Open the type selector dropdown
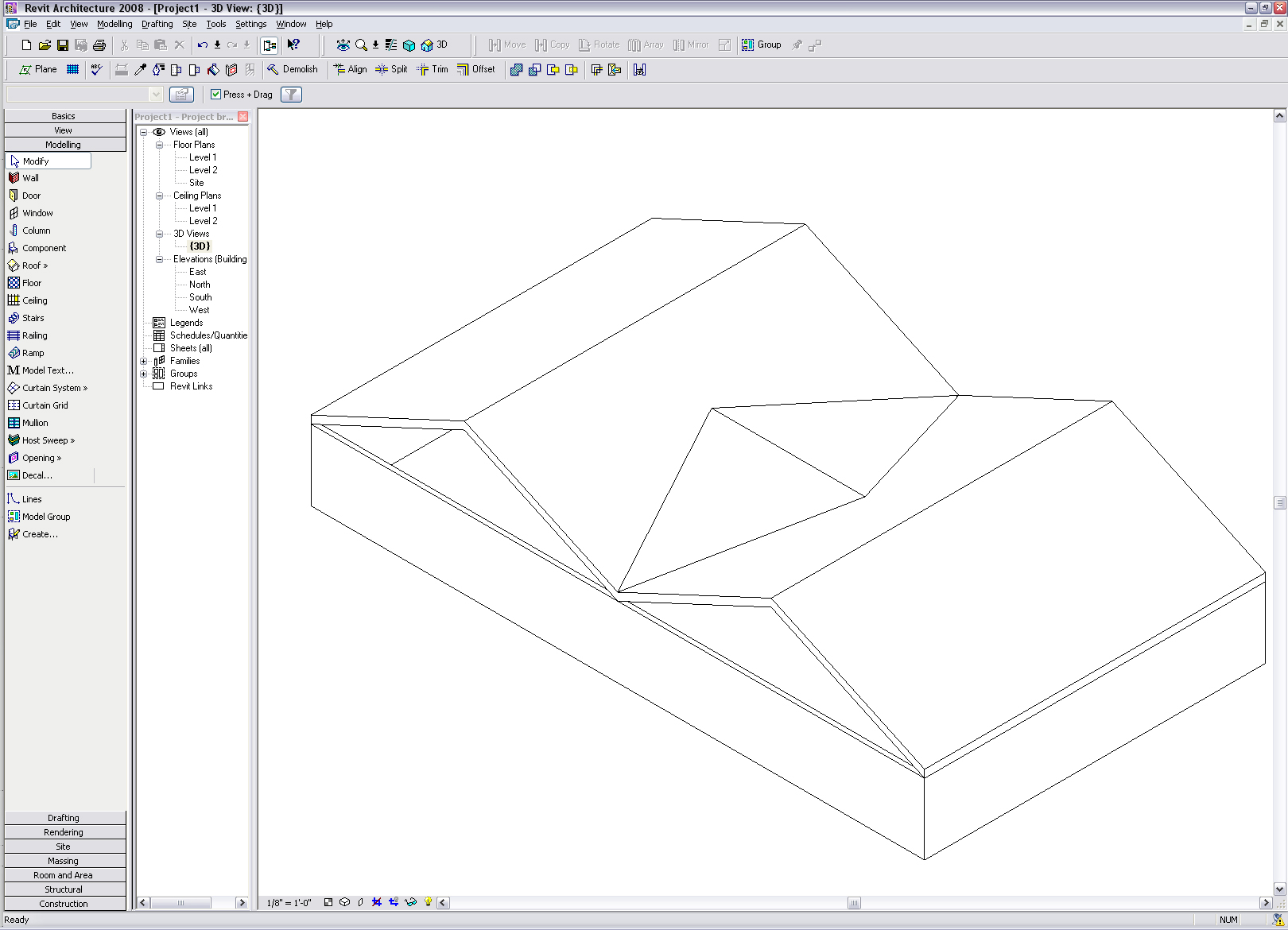This screenshot has height=930, width=1288. click(x=156, y=95)
